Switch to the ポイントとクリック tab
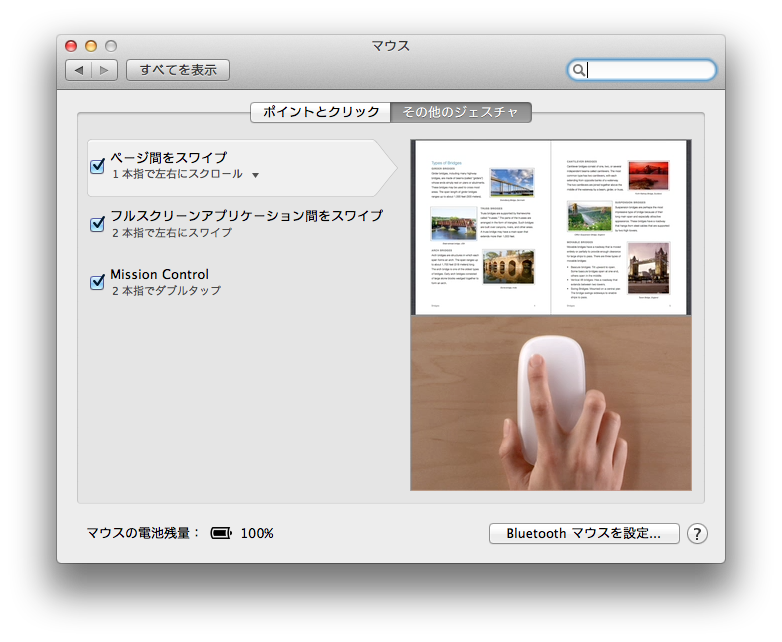 (x=321, y=112)
